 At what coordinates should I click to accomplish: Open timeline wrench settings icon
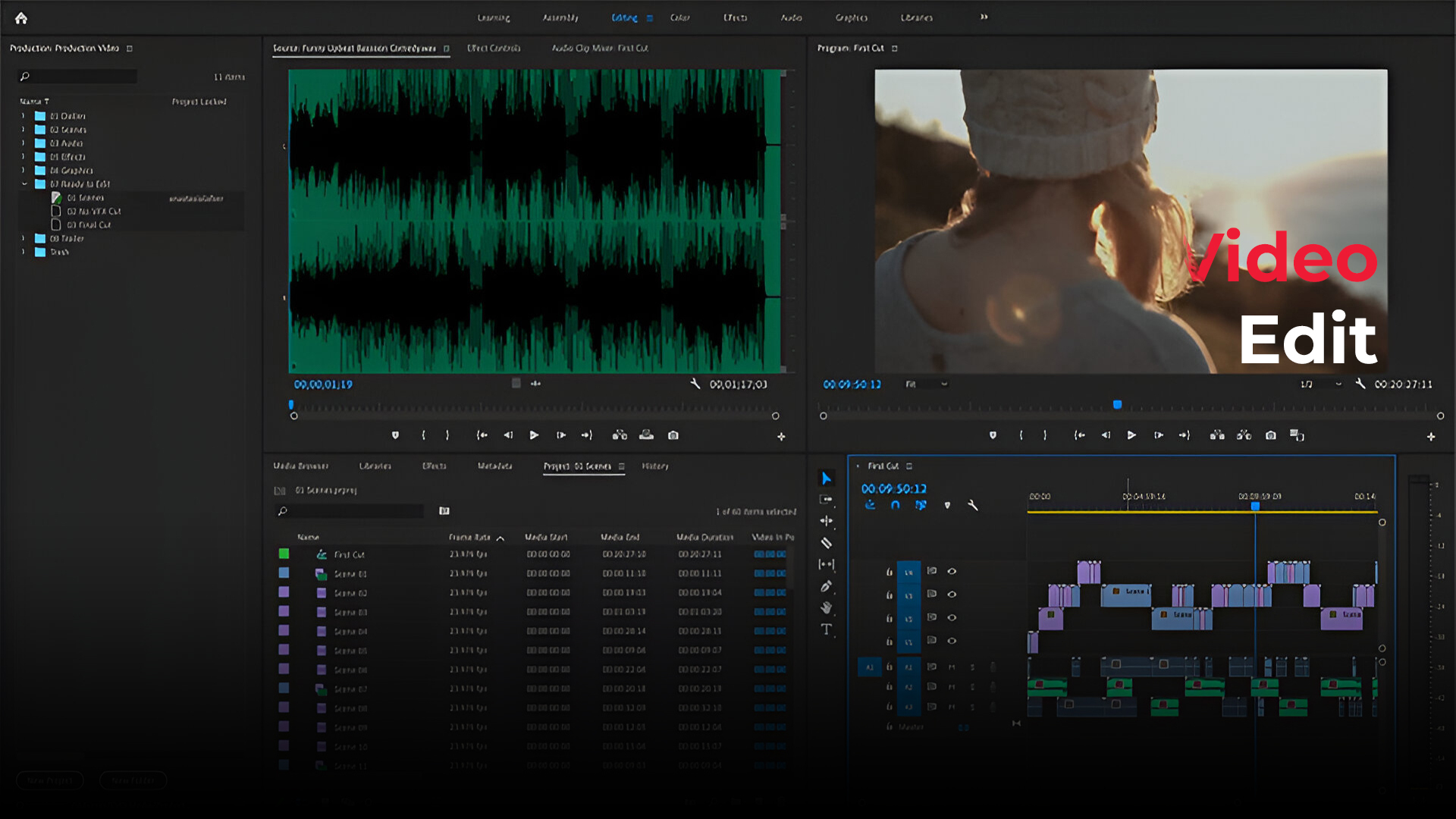tap(973, 505)
